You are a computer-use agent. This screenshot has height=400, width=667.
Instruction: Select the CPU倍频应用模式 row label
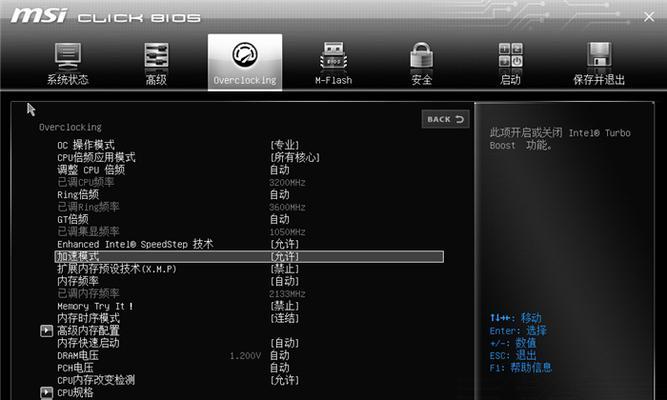(x=96, y=157)
